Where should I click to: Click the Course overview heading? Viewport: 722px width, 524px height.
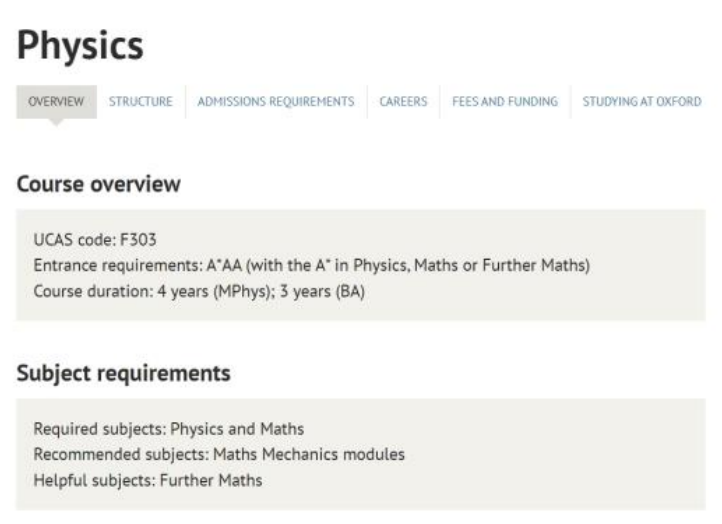(98, 184)
